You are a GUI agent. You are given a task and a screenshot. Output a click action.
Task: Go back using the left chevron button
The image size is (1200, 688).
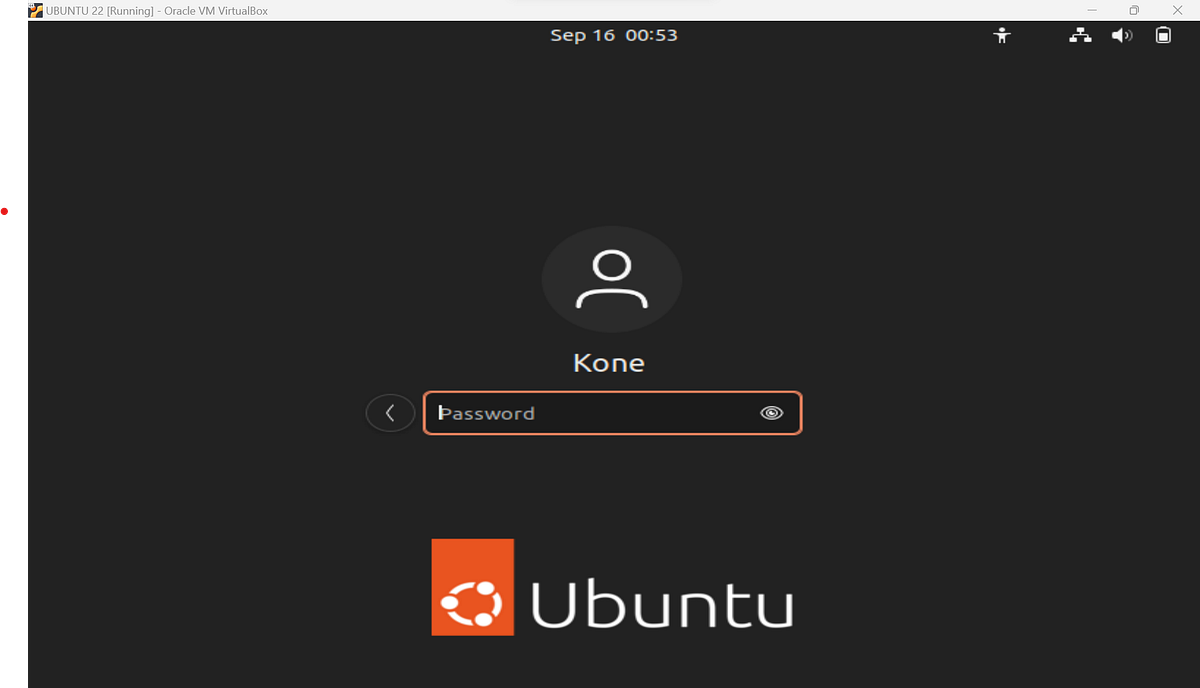pos(390,413)
